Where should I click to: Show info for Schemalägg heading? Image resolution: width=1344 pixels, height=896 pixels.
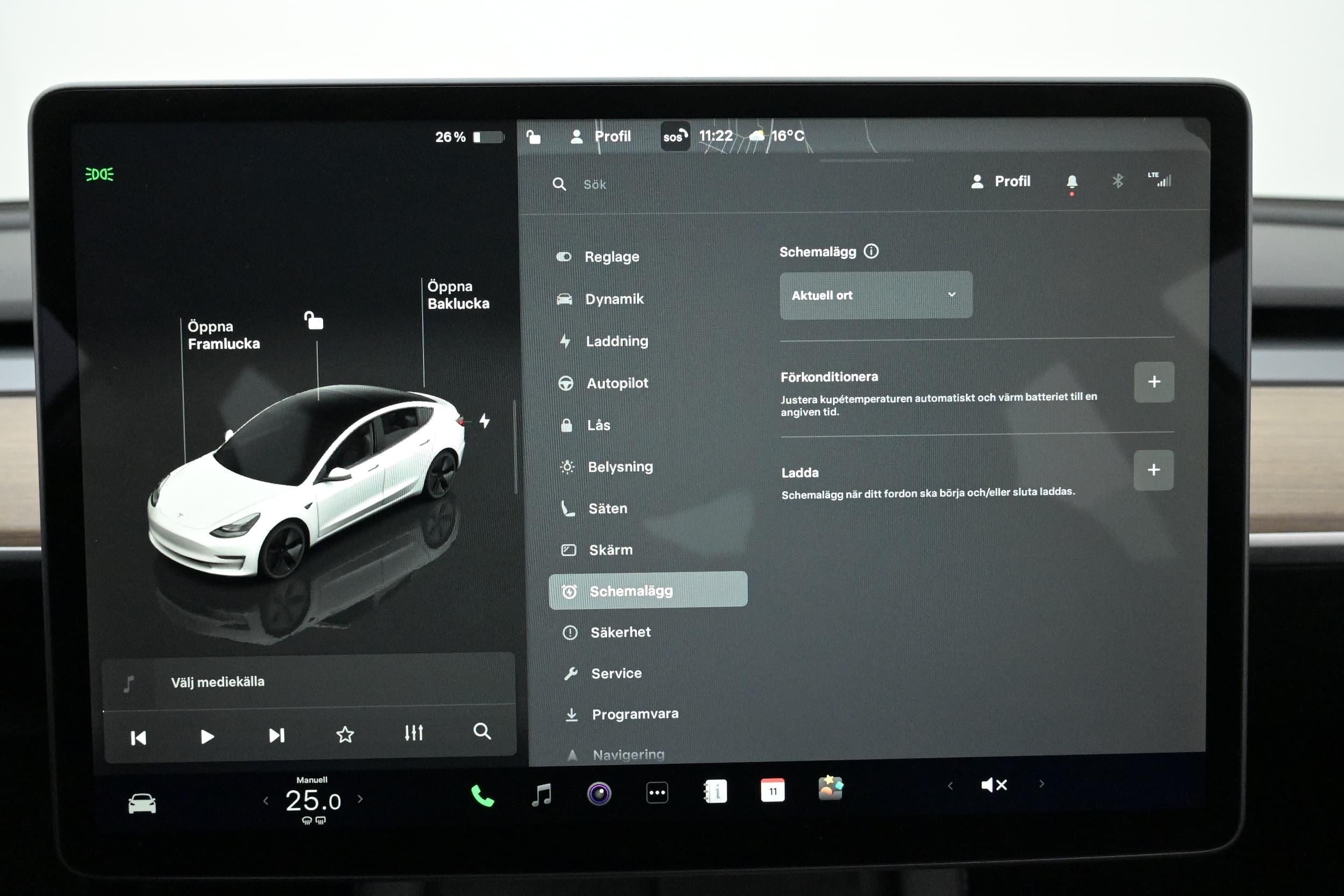click(x=871, y=251)
